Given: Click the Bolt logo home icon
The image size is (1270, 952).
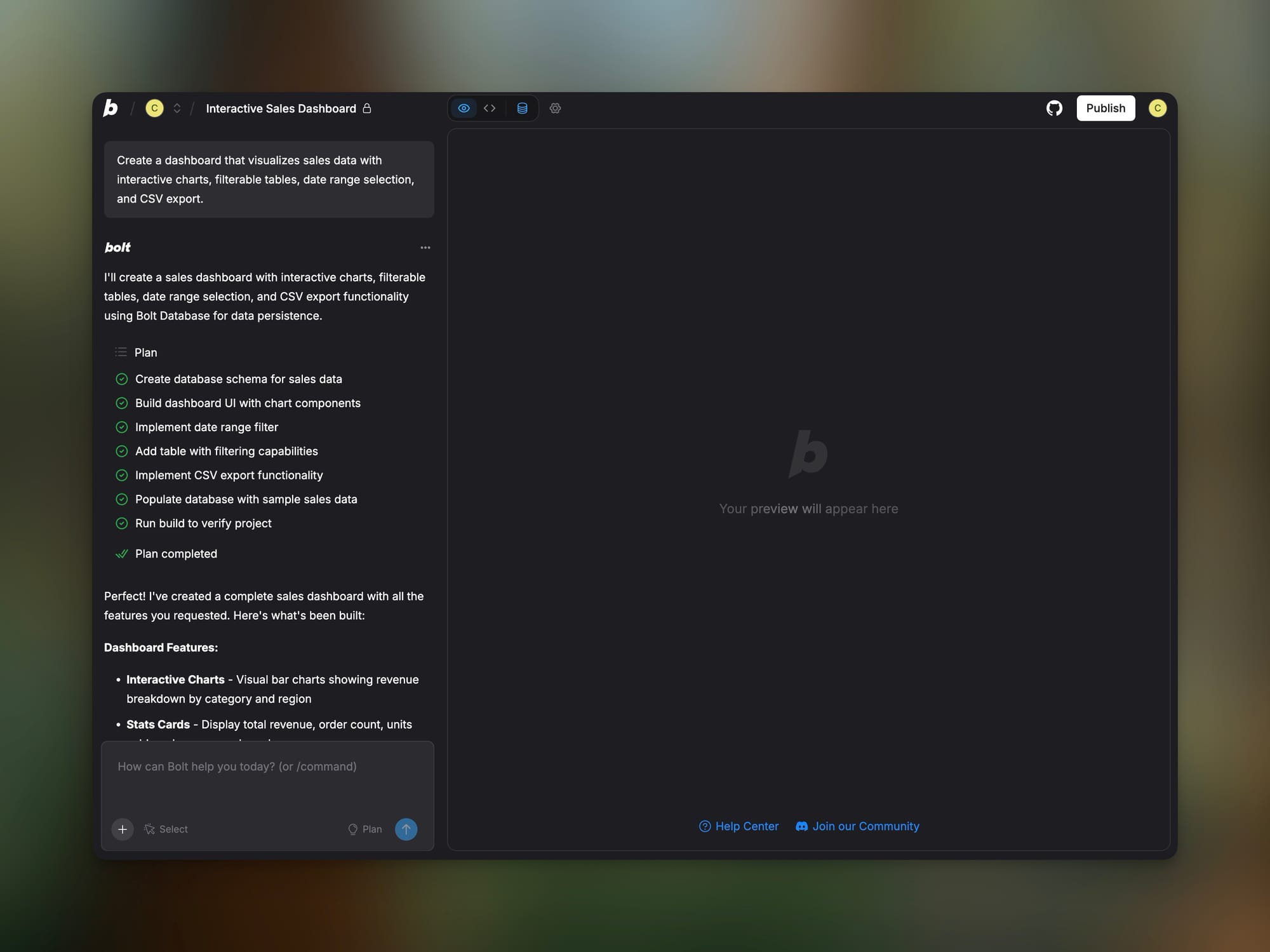Looking at the screenshot, I should [x=110, y=108].
